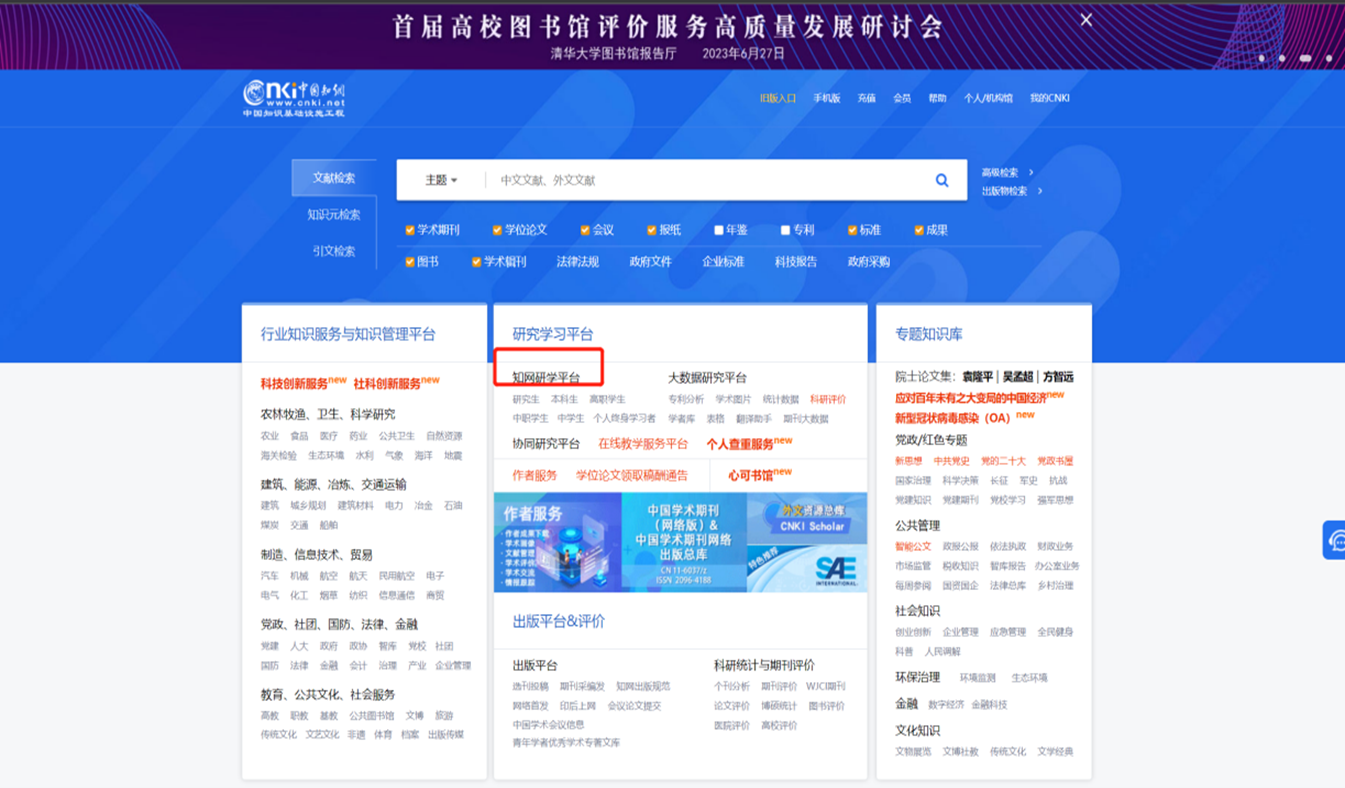This screenshot has height=788, width=1345.
Task: Close the top conference banner with X
Action: (x=1087, y=19)
